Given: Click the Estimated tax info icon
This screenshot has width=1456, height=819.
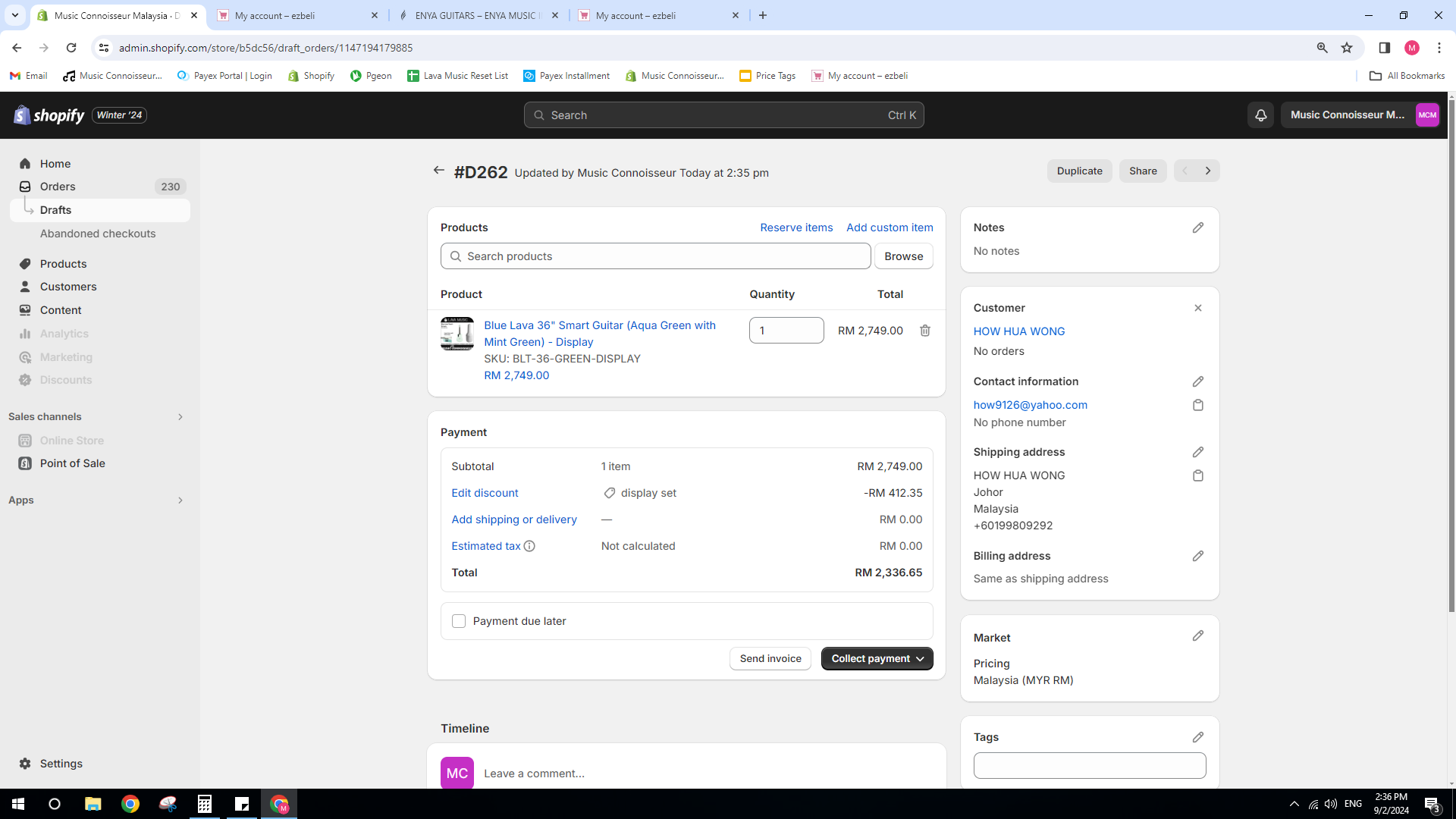Looking at the screenshot, I should tap(529, 546).
